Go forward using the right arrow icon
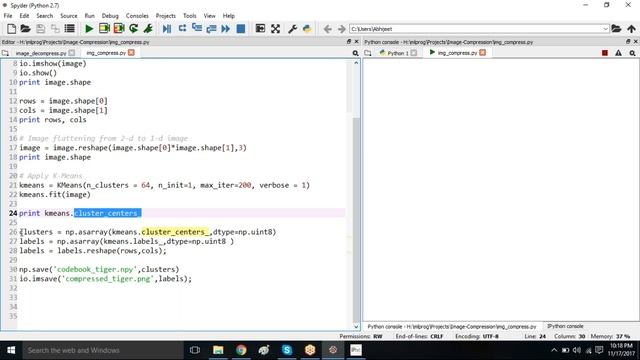640x360 pixels. point(342,29)
